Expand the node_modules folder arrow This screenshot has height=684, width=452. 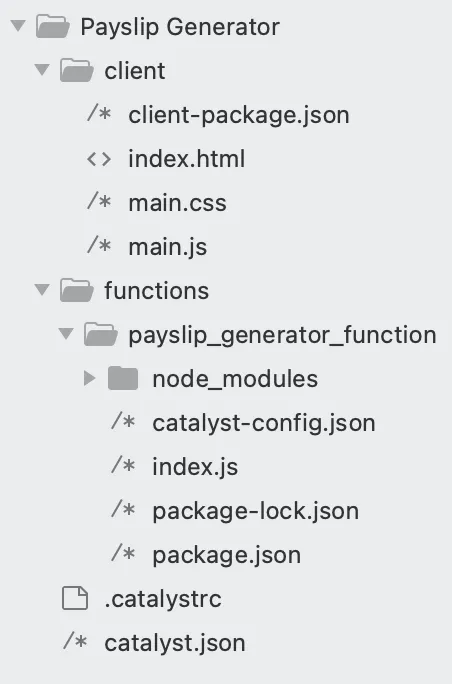89,378
